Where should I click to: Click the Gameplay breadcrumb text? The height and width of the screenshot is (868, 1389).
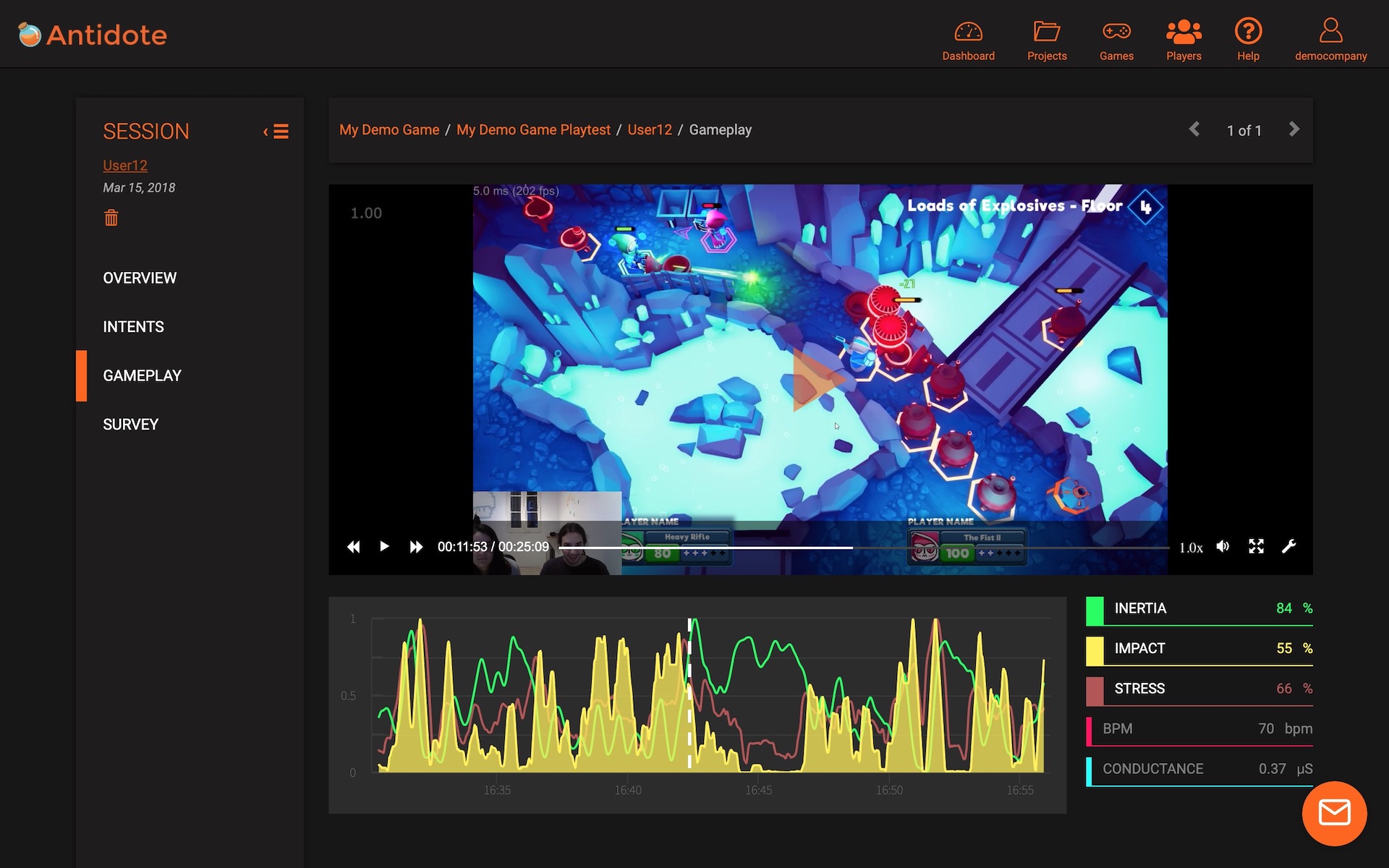tap(720, 130)
